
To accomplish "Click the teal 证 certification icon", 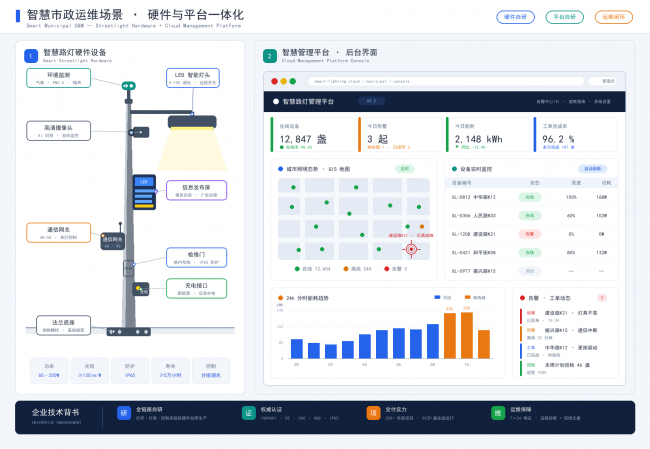I will [x=249, y=413].
